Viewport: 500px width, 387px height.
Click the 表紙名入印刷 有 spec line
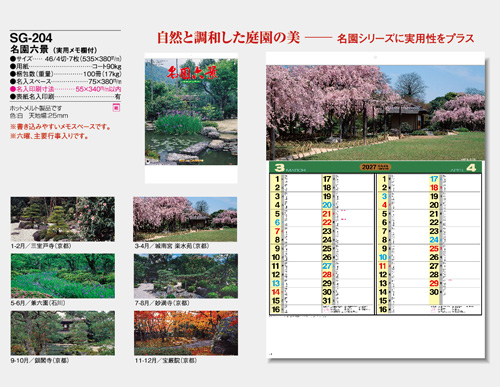(x=66, y=97)
